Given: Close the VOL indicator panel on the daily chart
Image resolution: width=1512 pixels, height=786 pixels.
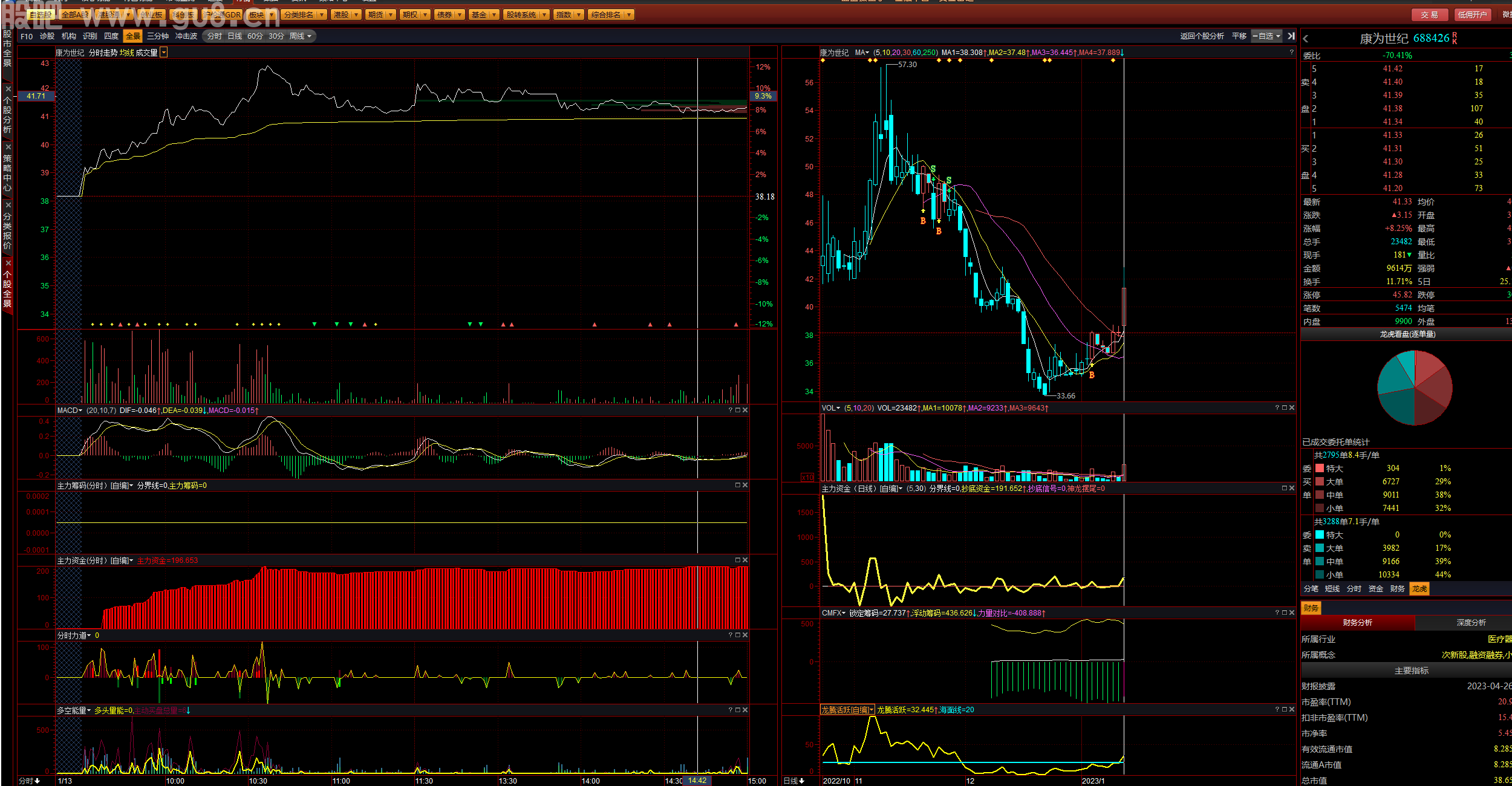Looking at the screenshot, I should pyautogui.click(x=1292, y=408).
